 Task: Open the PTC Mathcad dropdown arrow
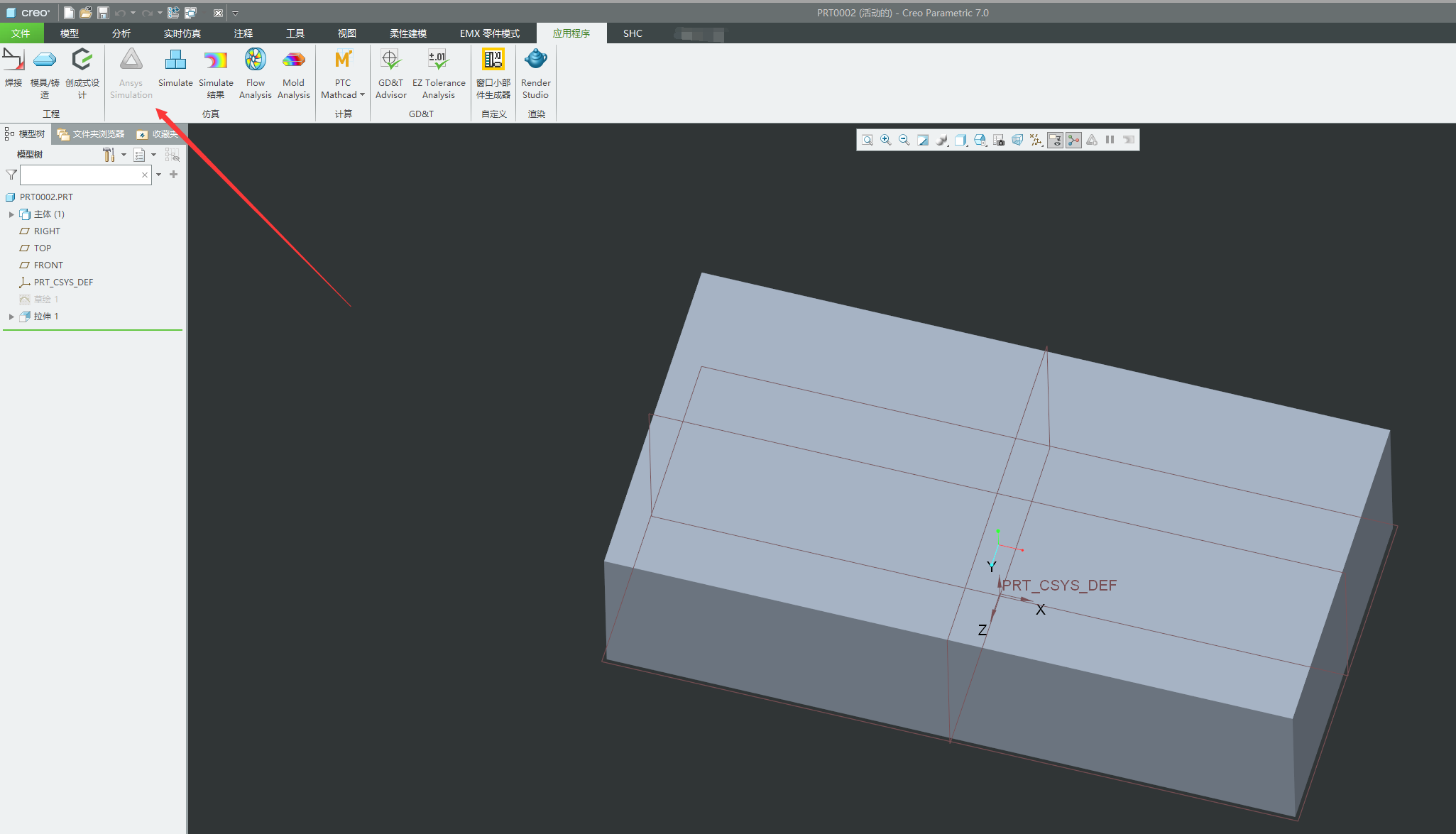coord(362,95)
